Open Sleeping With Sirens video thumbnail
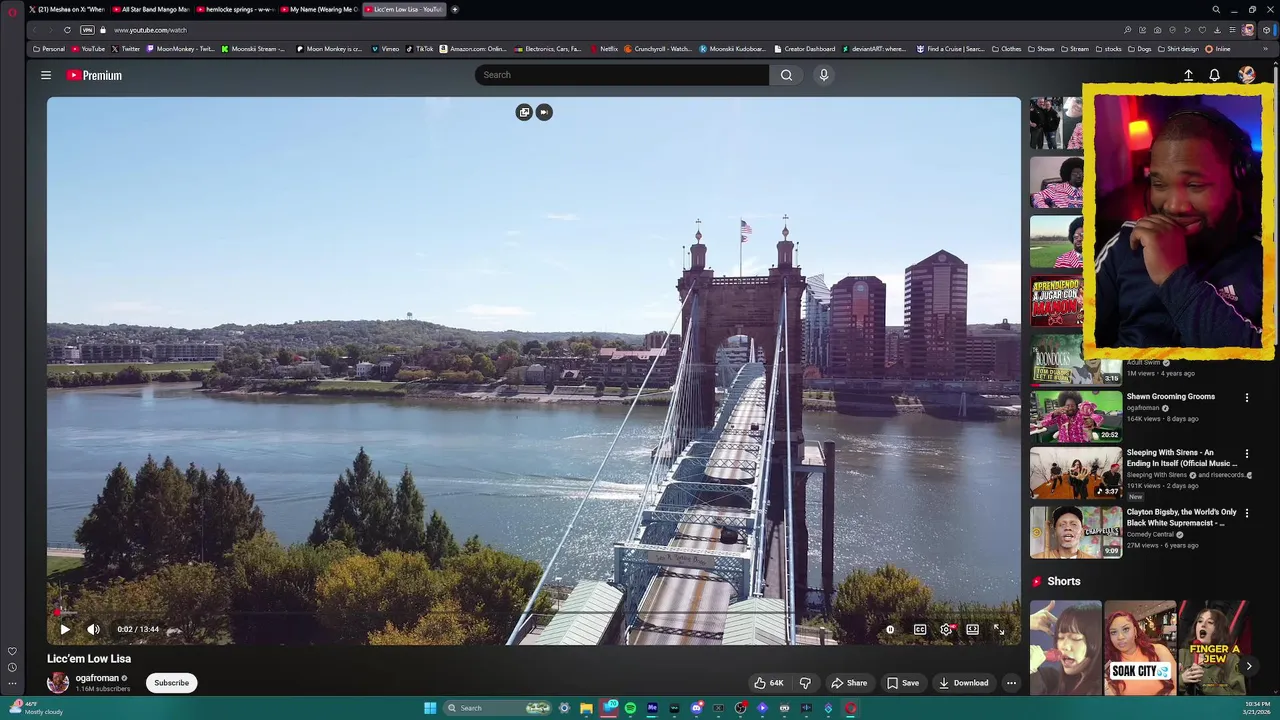Image resolution: width=1280 pixels, height=720 pixels. tap(1076, 473)
